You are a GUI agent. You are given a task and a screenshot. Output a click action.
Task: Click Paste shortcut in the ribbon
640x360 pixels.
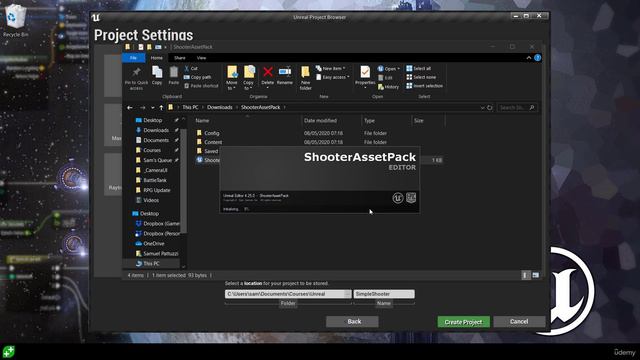(201, 86)
